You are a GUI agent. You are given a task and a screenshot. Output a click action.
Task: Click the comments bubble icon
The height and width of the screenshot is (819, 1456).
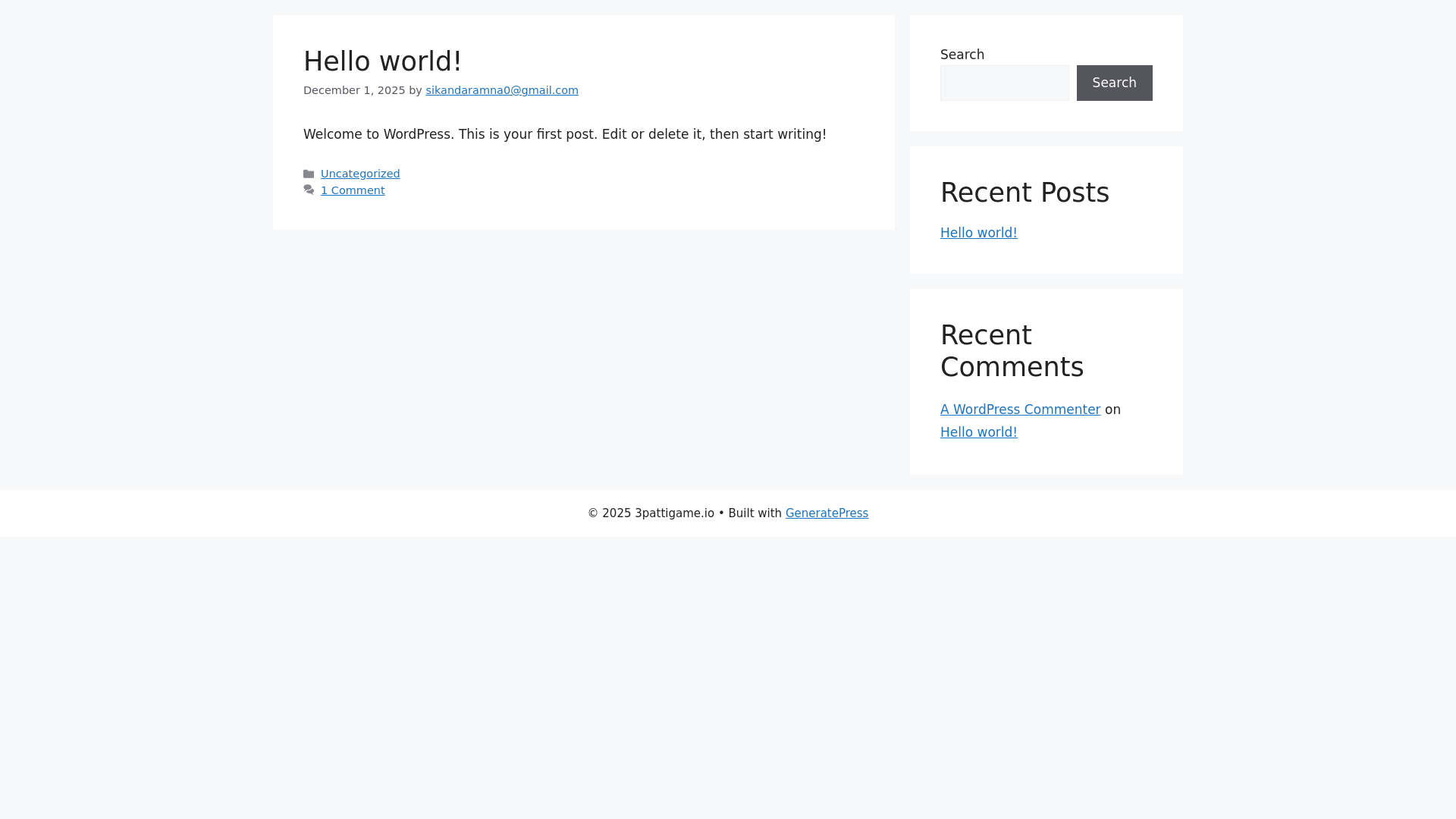click(309, 190)
